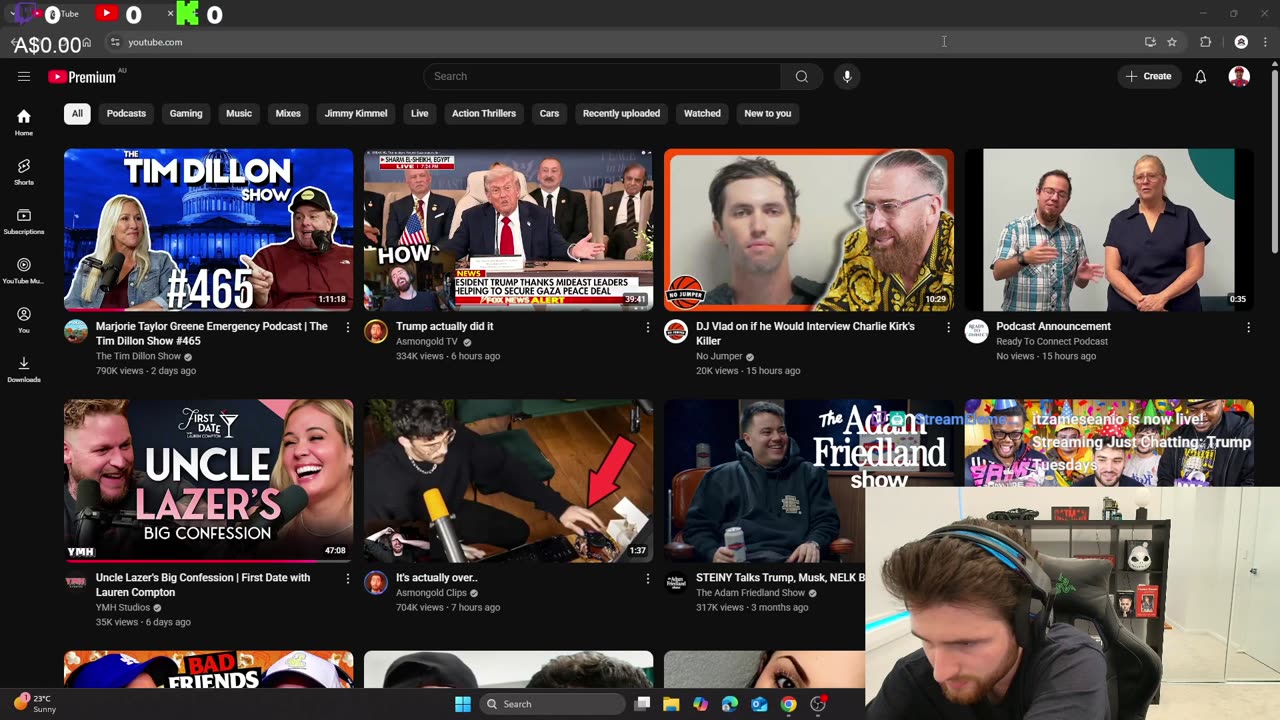Viewport: 1280px width, 720px height.
Task: Open options for the DJ Vlad video
Action: coord(948,327)
